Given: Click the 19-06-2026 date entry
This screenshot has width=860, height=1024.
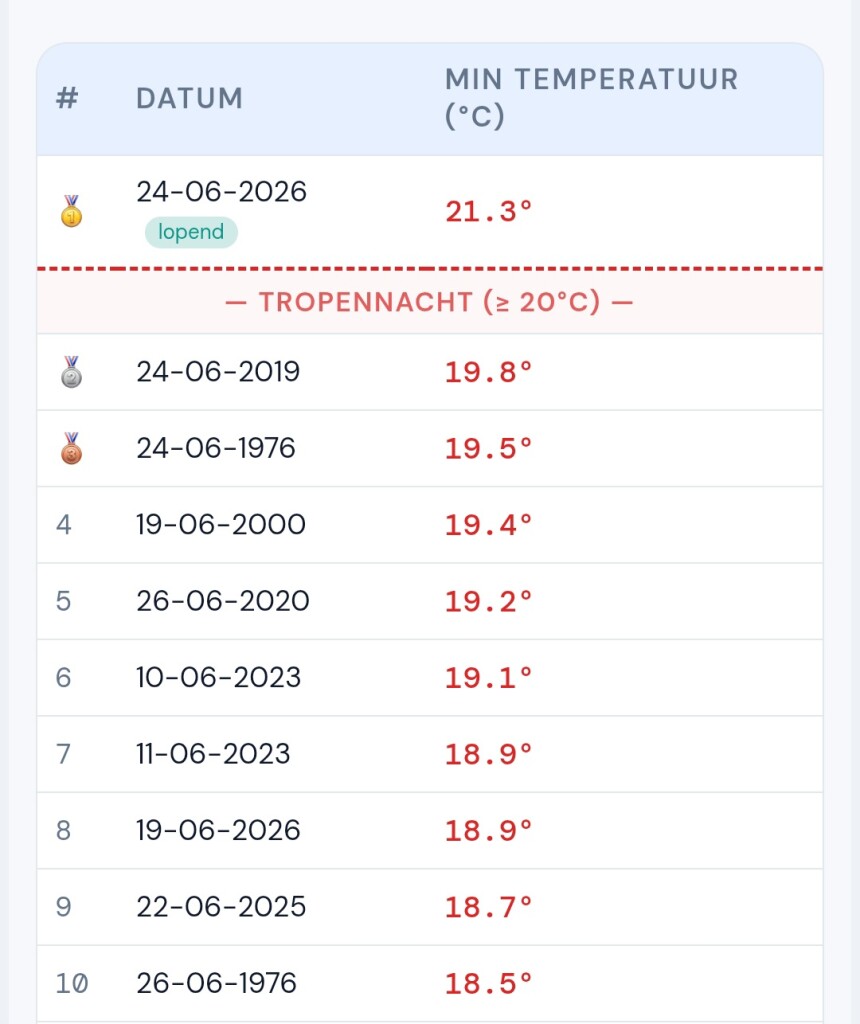Looking at the screenshot, I should click(x=218, y=830).
